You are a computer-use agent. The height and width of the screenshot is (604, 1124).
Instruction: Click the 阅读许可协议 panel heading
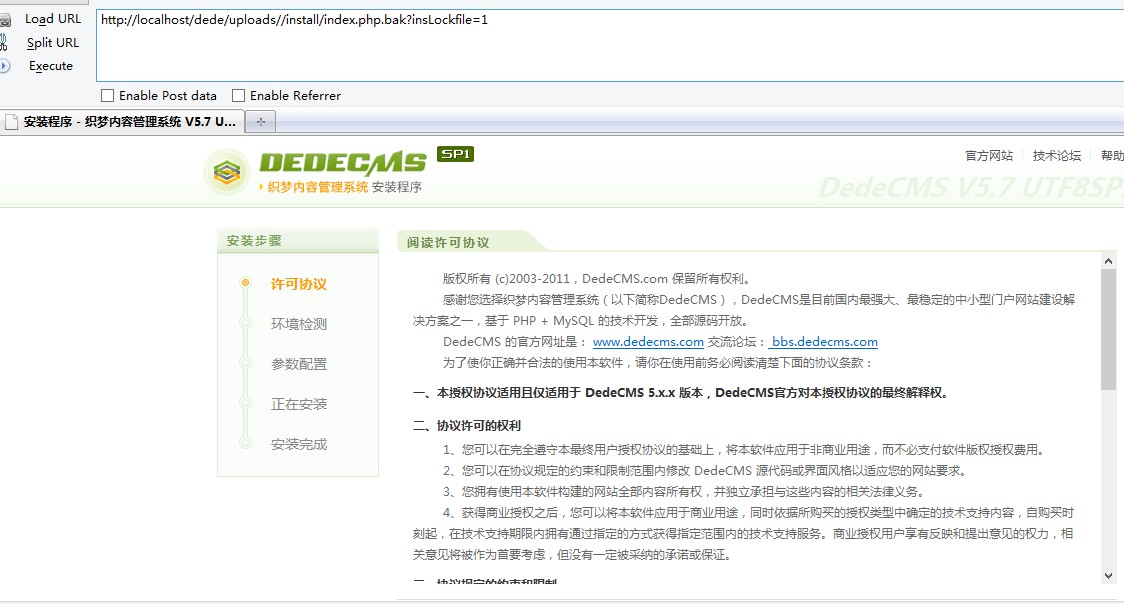click(448, 242)
